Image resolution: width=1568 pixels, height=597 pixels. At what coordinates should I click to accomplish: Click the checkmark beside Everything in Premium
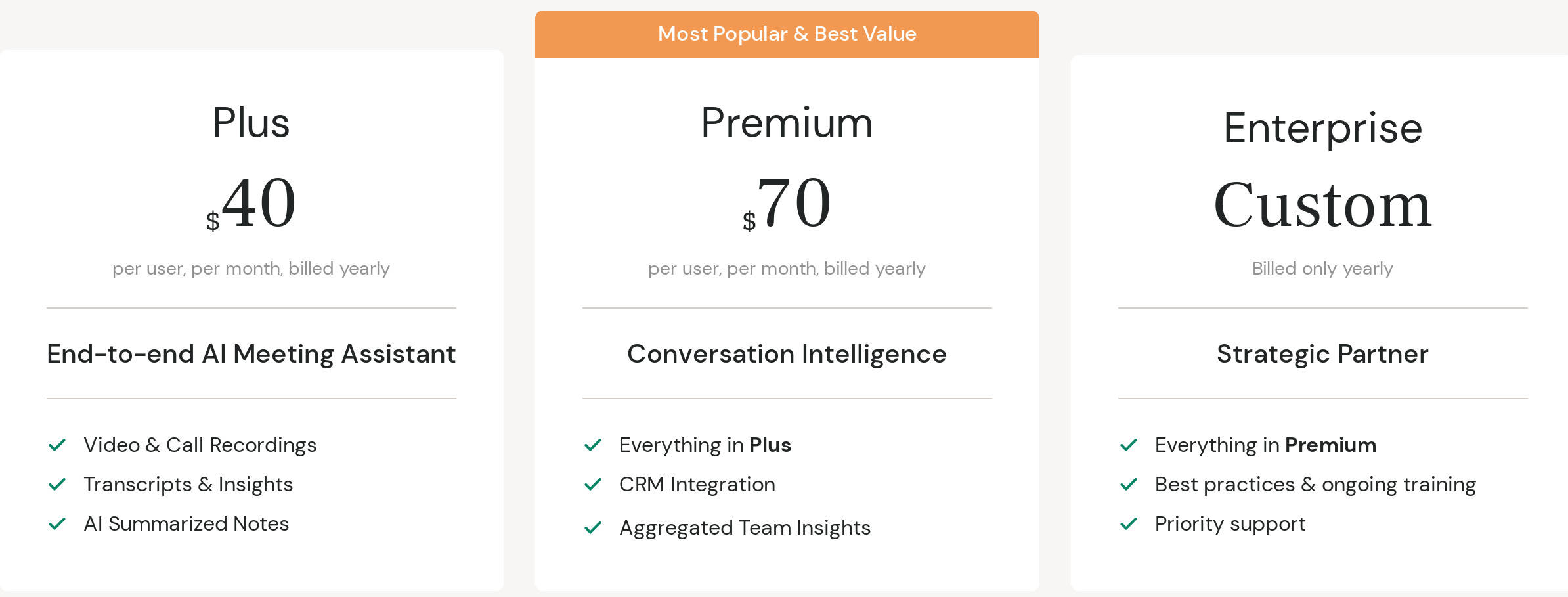[1129, 445]
